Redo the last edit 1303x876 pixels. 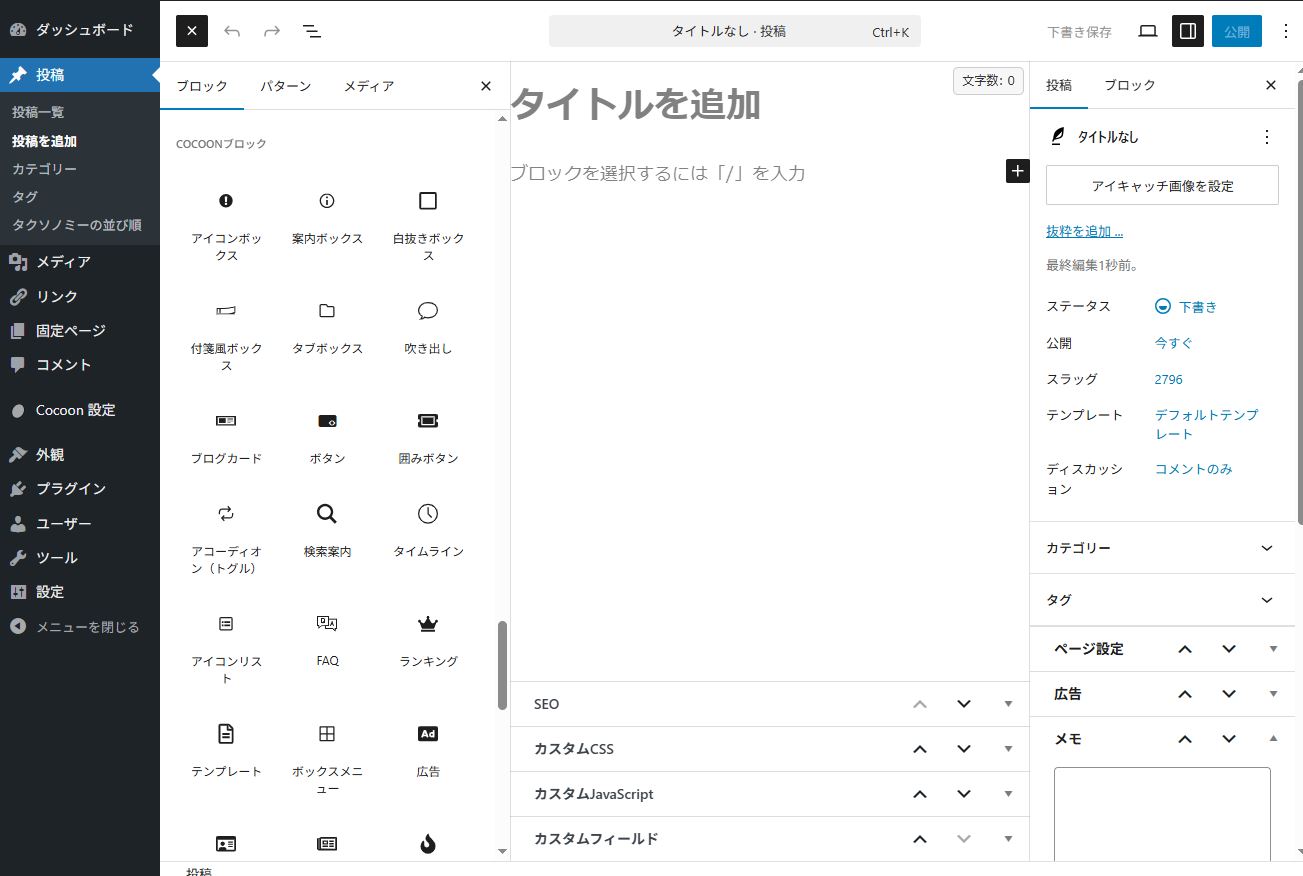point(272,31)
